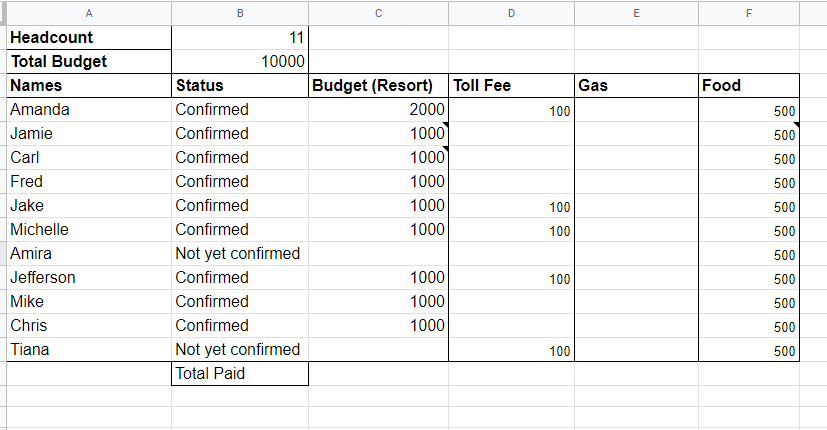Select column D header
Image resolution: width=827 pixels, height=430 pixels.
[512, 13]
